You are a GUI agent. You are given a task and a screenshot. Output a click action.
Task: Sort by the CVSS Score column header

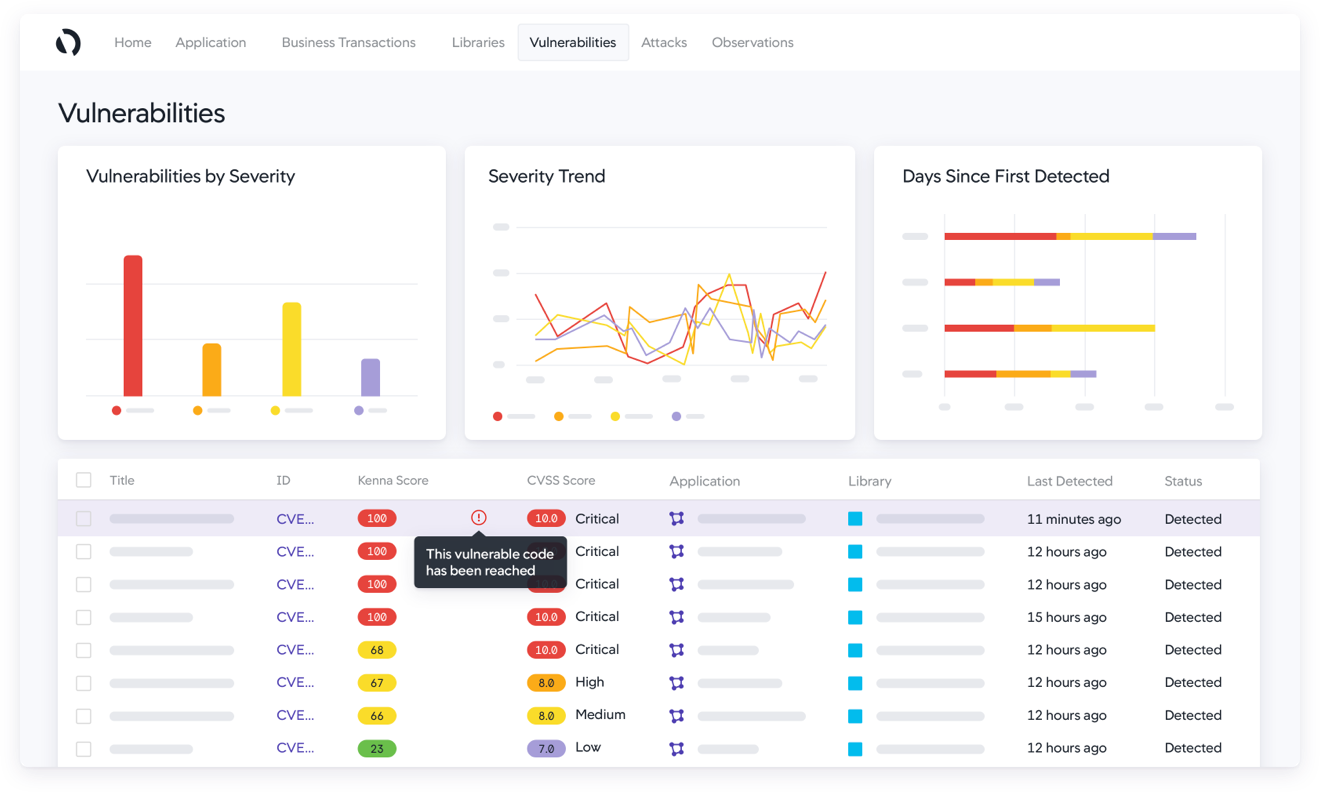tap(561, 481)
